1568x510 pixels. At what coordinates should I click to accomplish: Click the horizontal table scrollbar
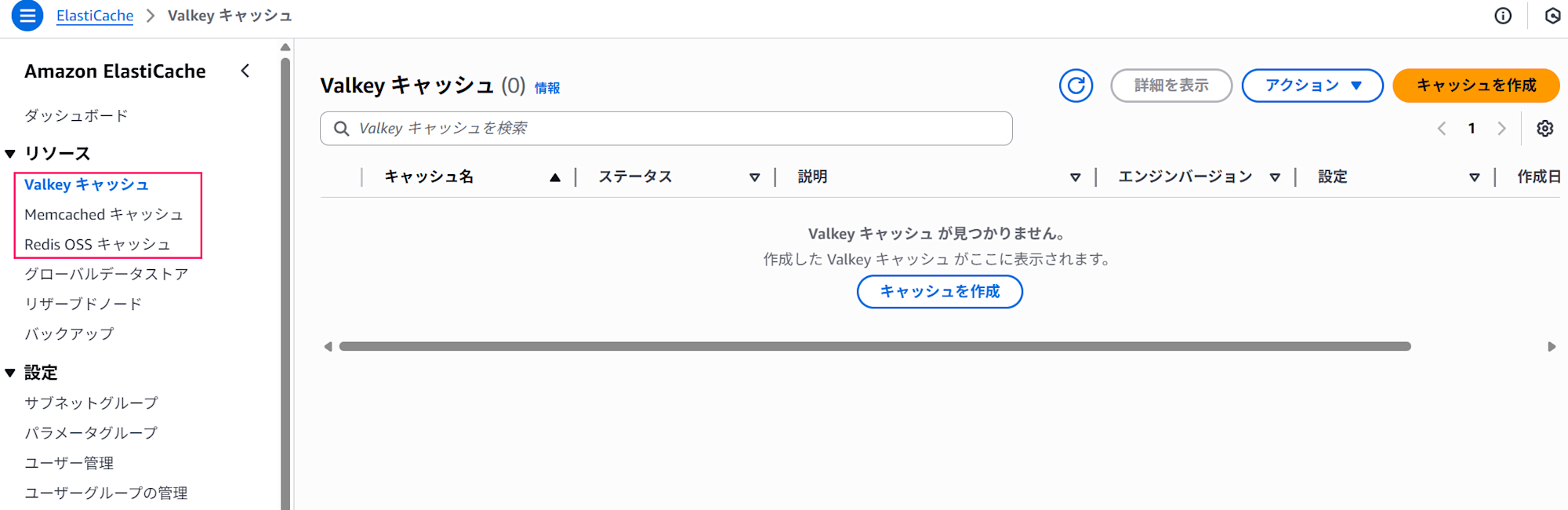point(875,346)
